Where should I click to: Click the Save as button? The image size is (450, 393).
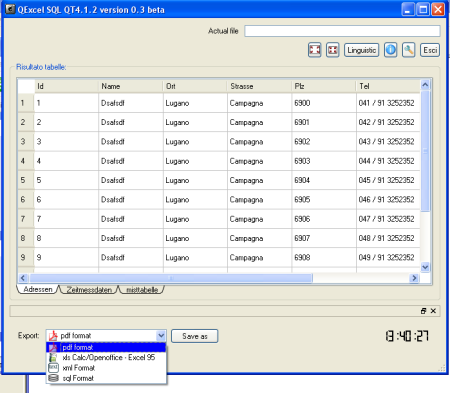pos(195,336)
